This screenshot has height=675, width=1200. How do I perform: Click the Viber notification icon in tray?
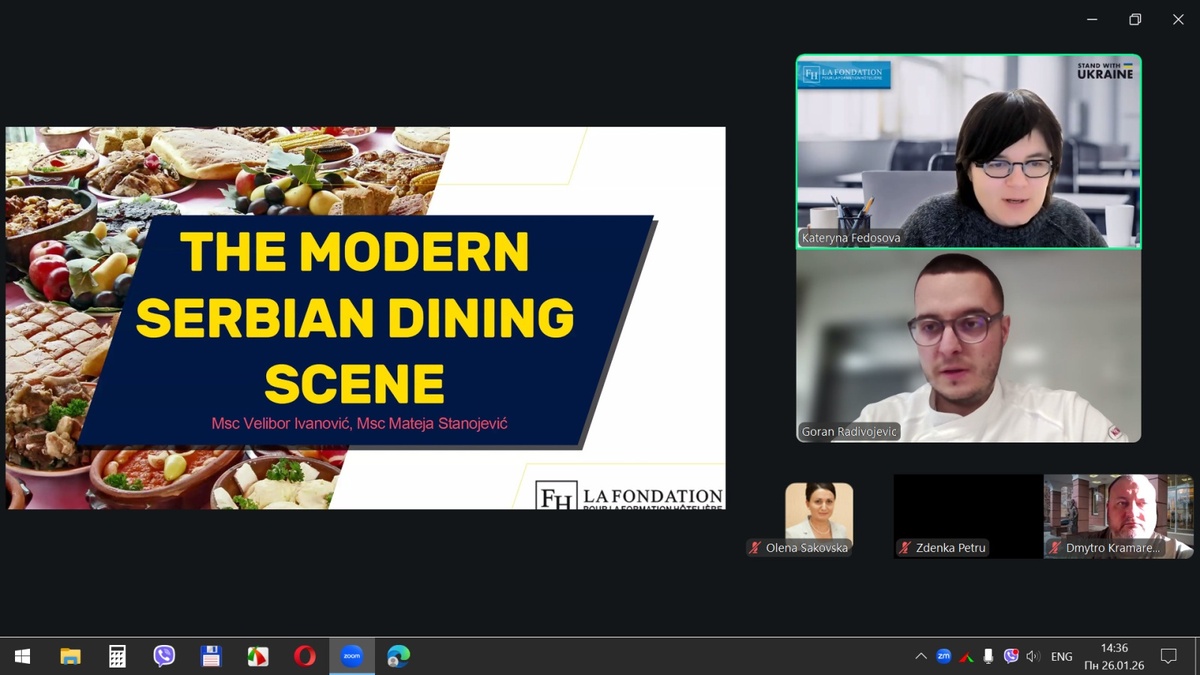coord(1011,656)
